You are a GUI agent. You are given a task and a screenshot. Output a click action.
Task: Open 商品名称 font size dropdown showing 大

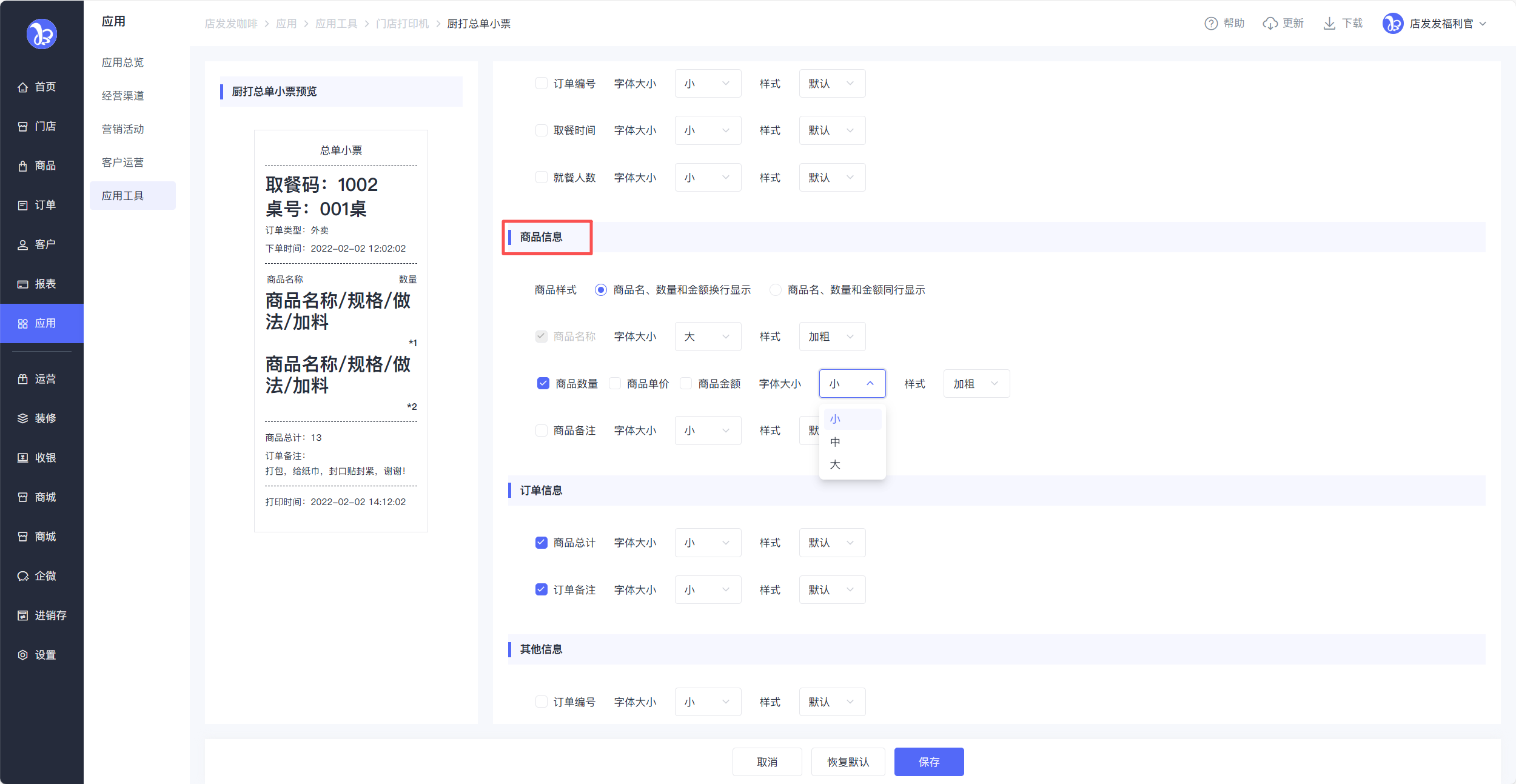707,337
